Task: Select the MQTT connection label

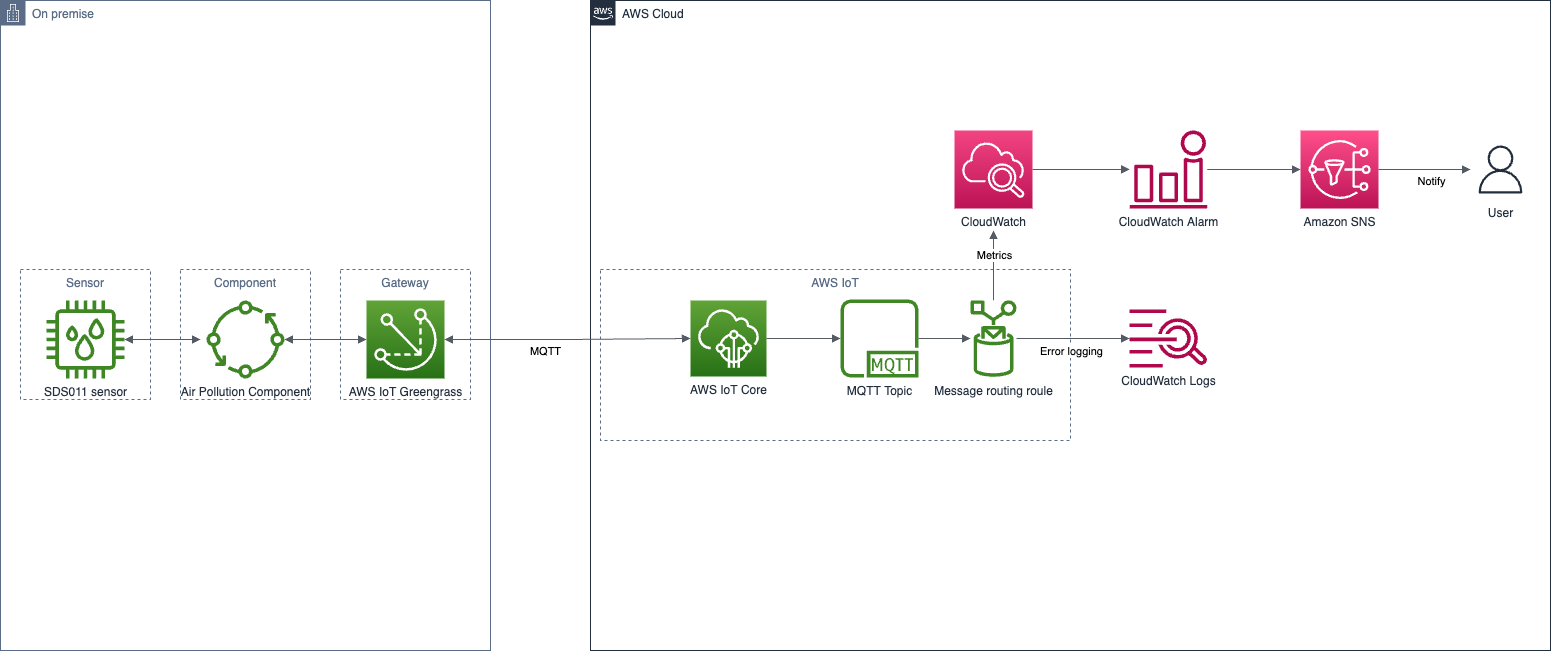Action: pyautogui.click(x=545, y=352)
